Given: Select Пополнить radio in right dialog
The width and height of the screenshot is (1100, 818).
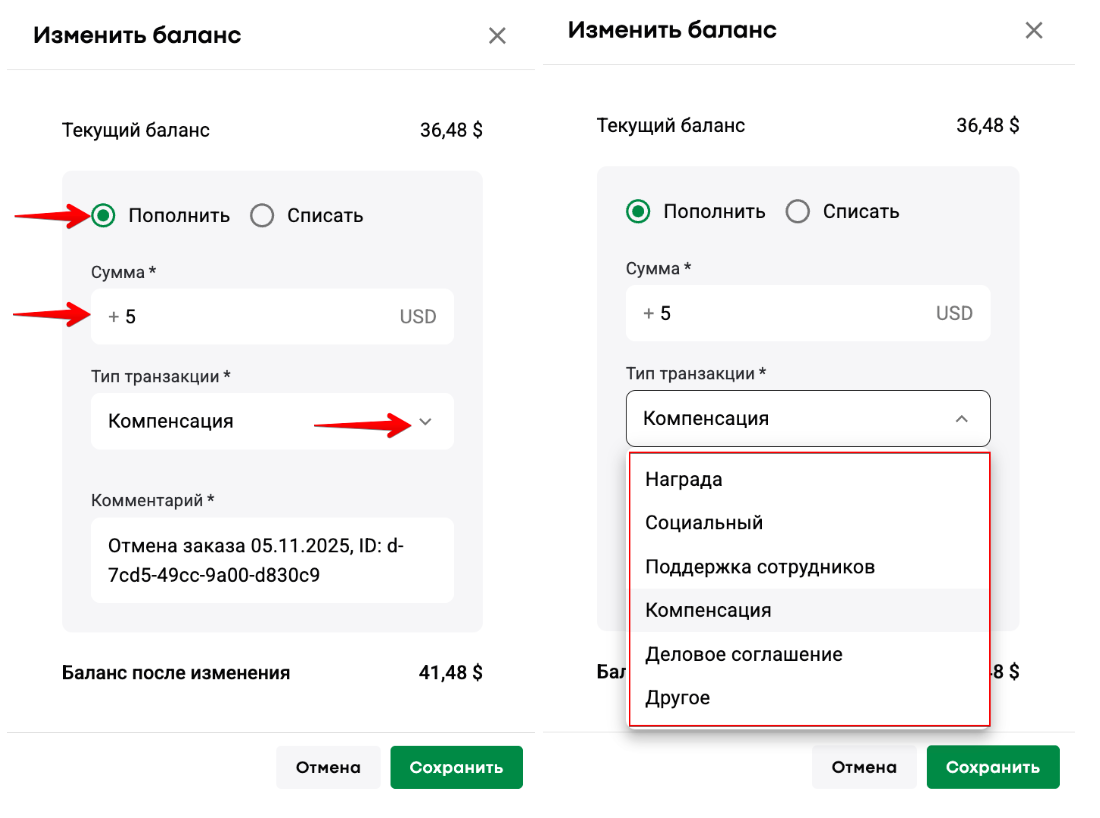Looking at the screenshot, I should tap(638, 211).
